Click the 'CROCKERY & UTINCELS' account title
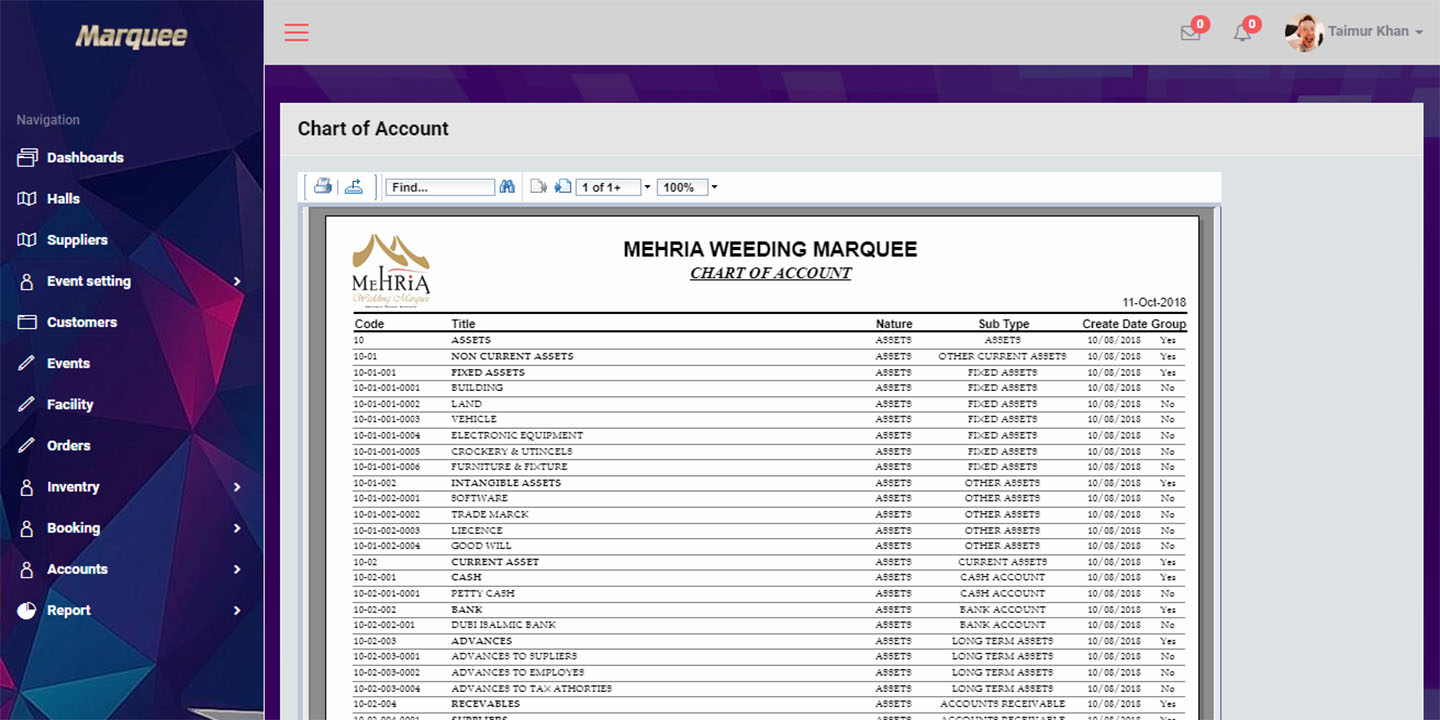Screen dimensions: 1440x720 [511, 451]
